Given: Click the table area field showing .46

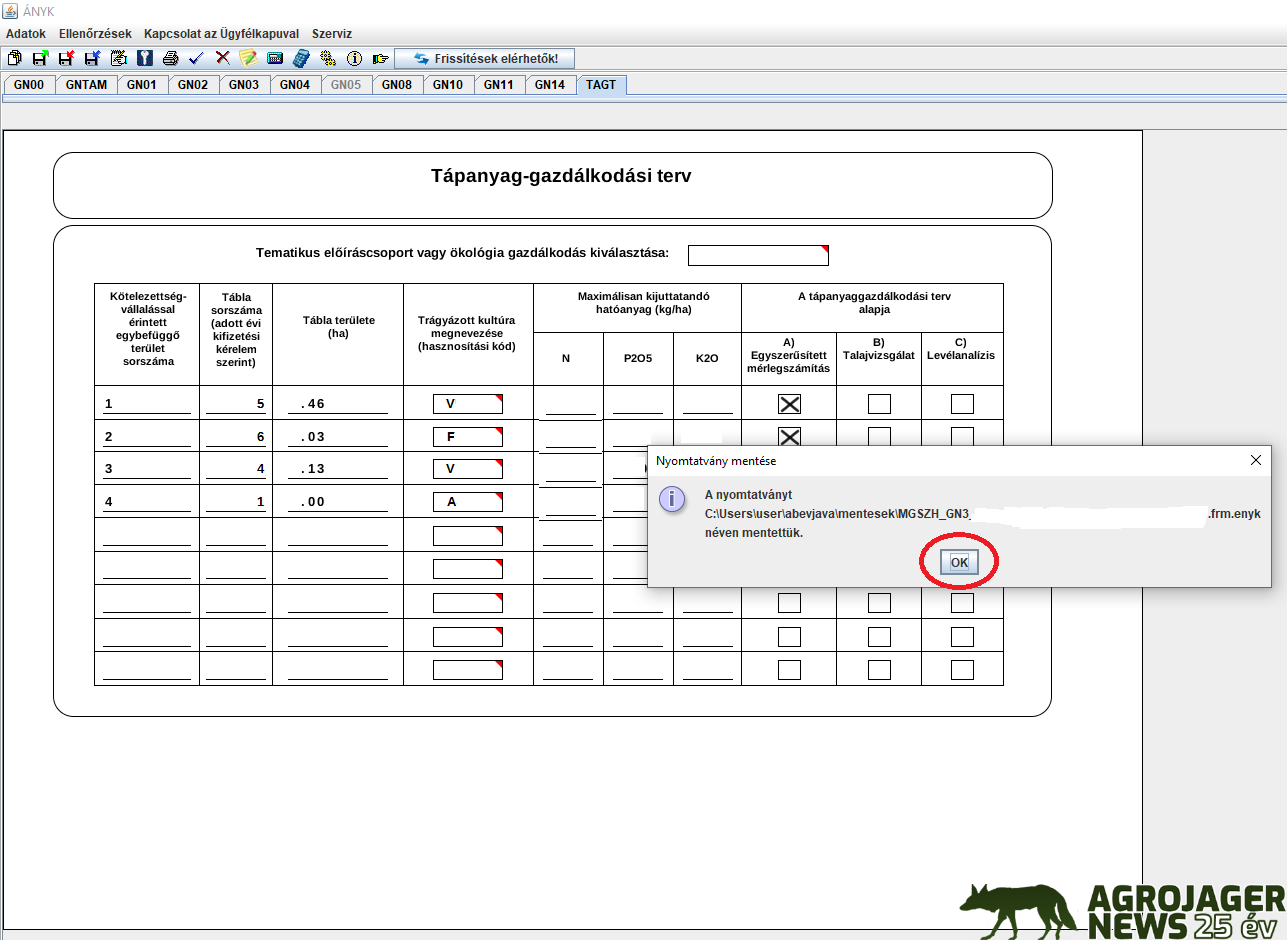Looking at the screenshot, I should [x=337, y=404].
